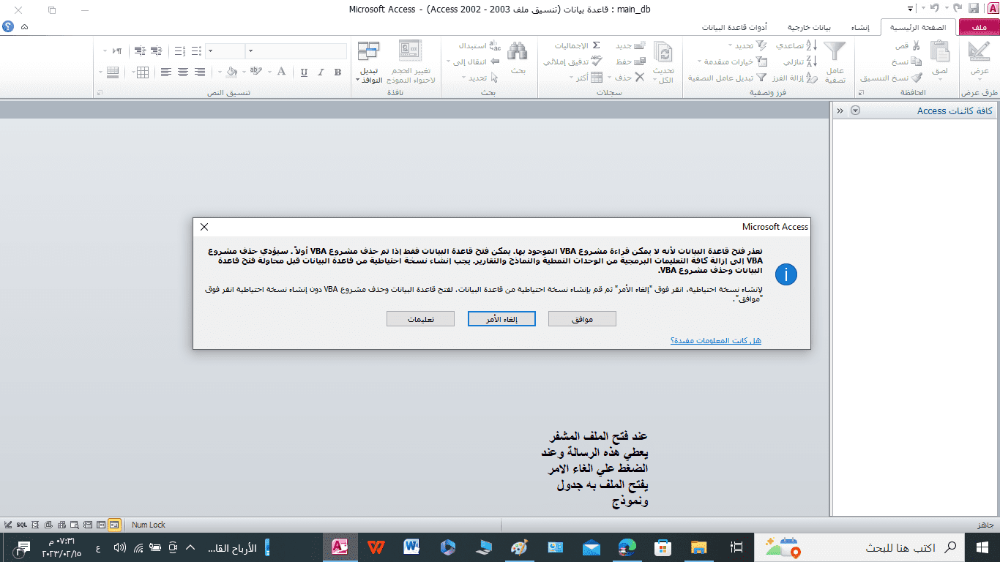Viewport: 1000px width, 562px height.
Task: Open انتقال إلى (Go To) dropdown
Action: 473,62
